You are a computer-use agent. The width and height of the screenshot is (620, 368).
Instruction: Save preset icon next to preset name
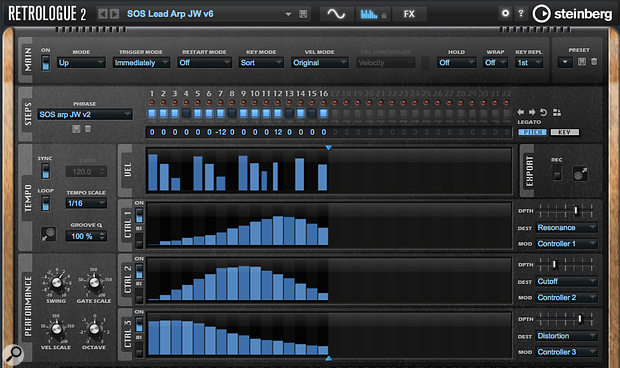click(303, 14)
